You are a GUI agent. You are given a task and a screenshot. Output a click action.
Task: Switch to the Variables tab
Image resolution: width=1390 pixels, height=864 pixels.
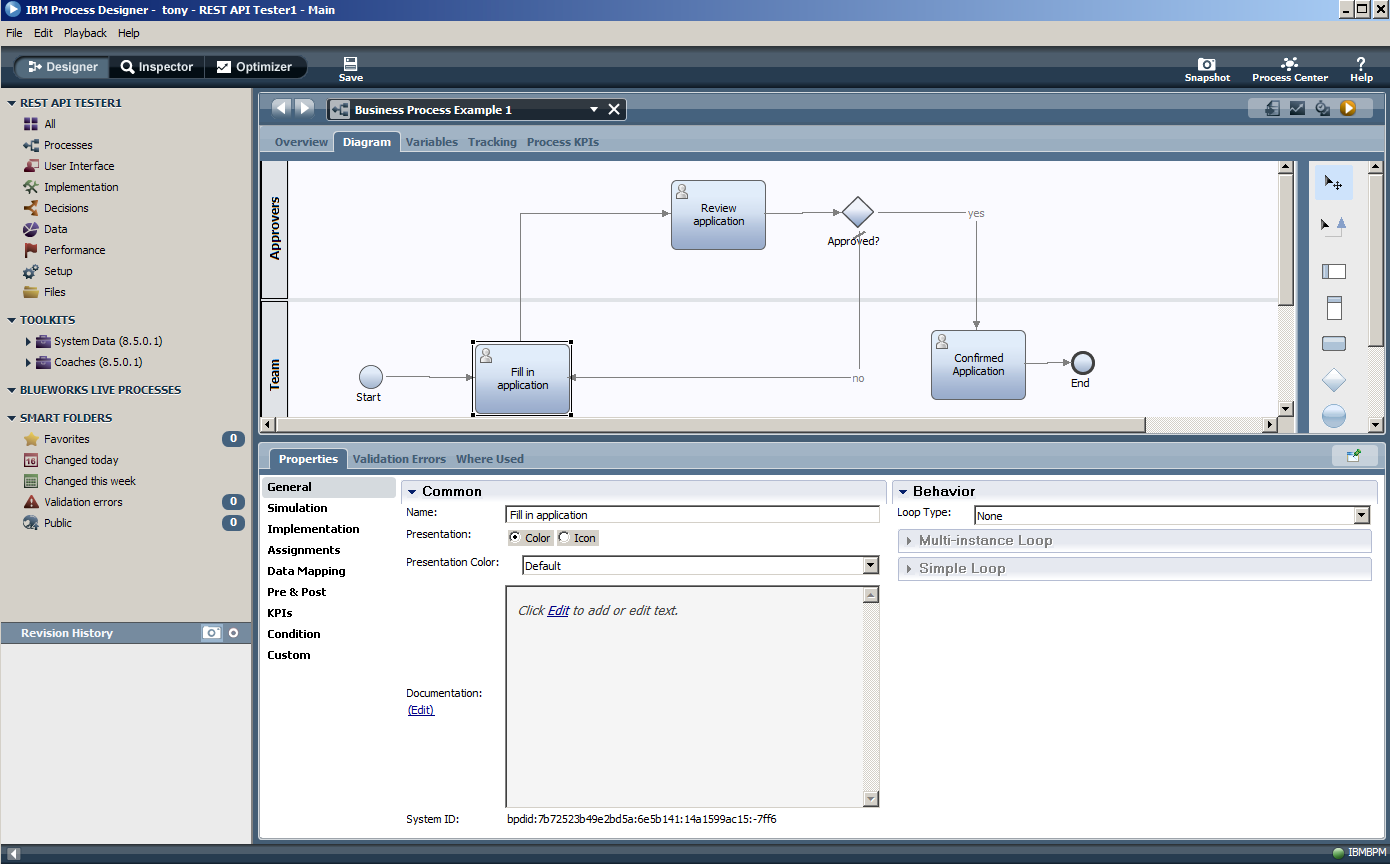coord(432,142)
